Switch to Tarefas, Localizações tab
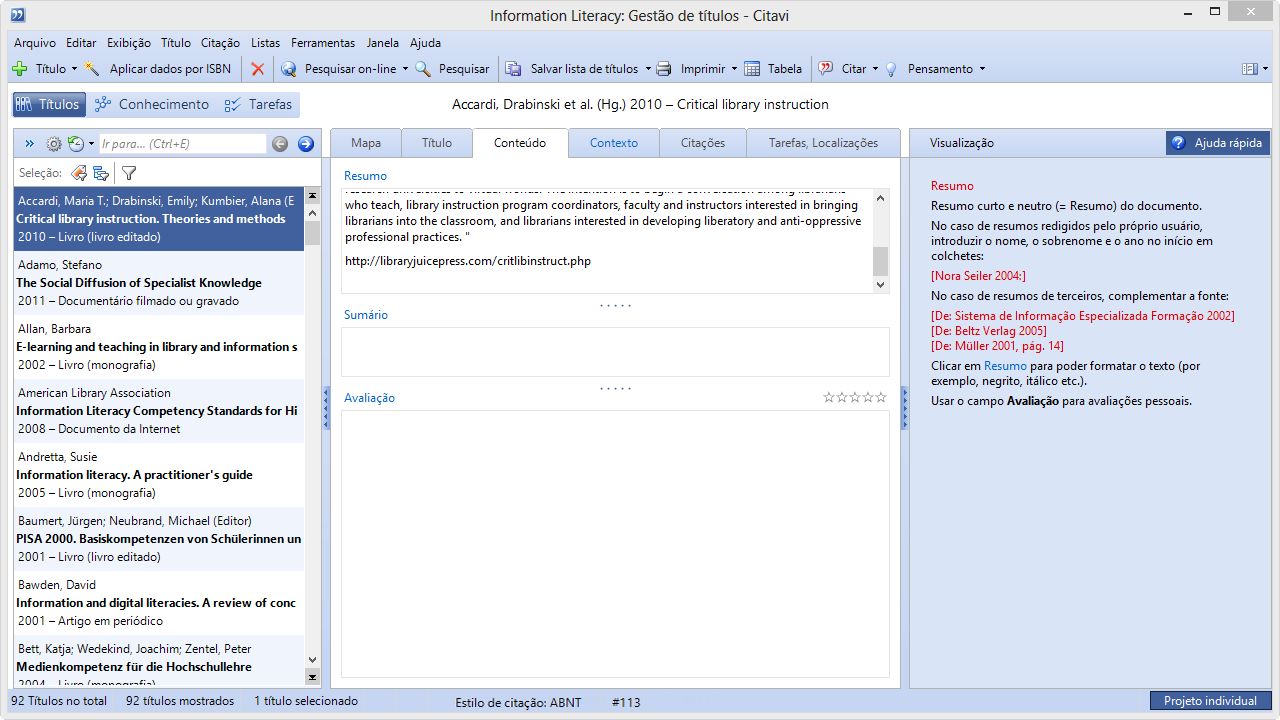This screenshot has height=720, width=1280. point(823,143)
